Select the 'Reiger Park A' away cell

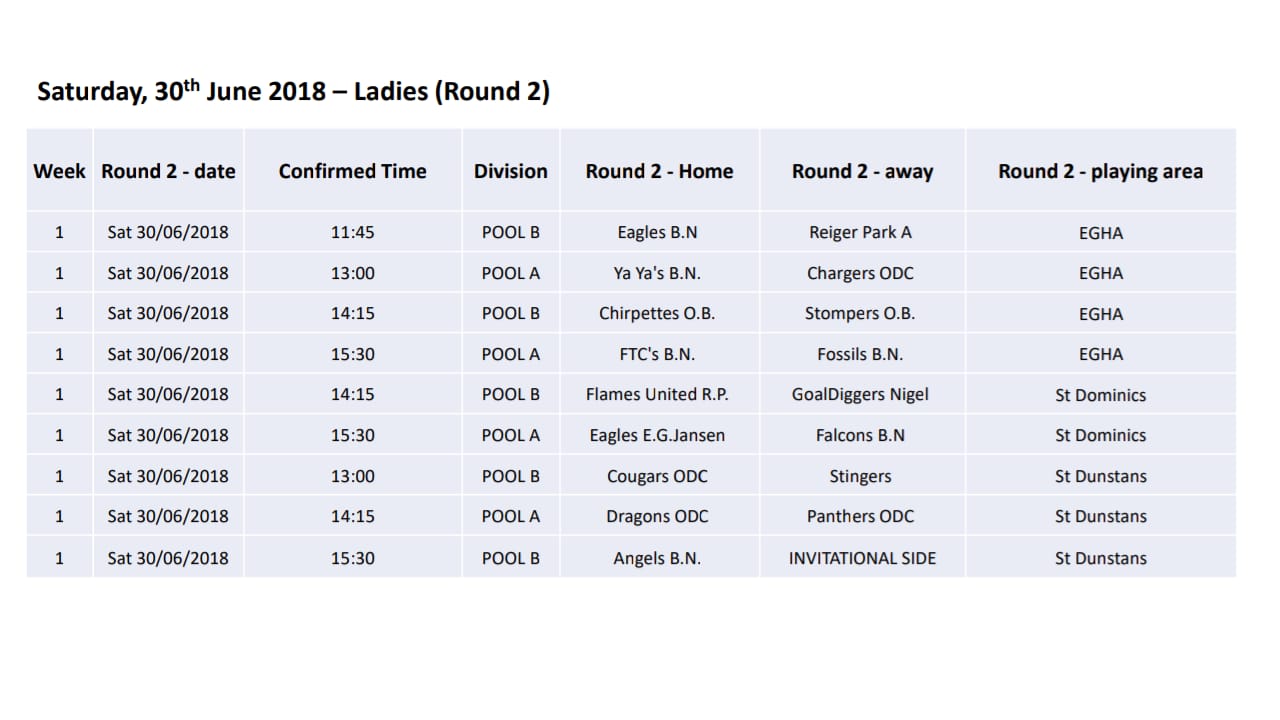[860, 232]
